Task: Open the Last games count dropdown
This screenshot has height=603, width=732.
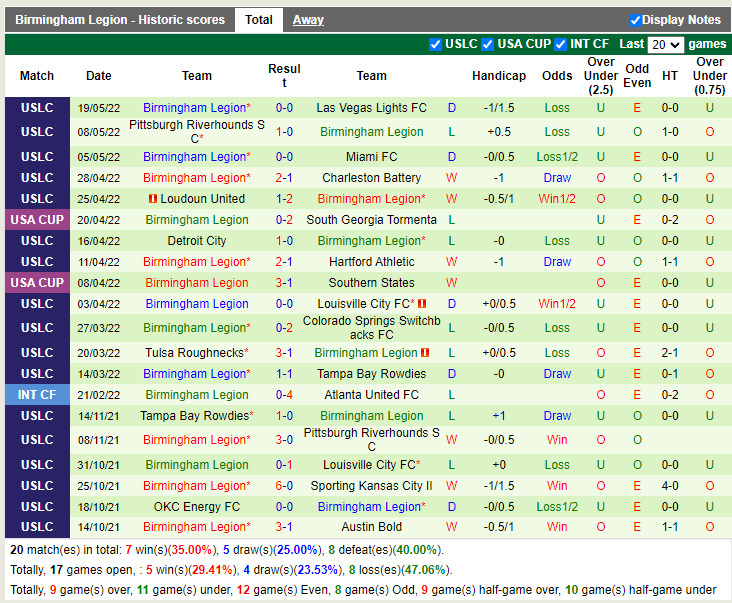Action: click(665, 45)
